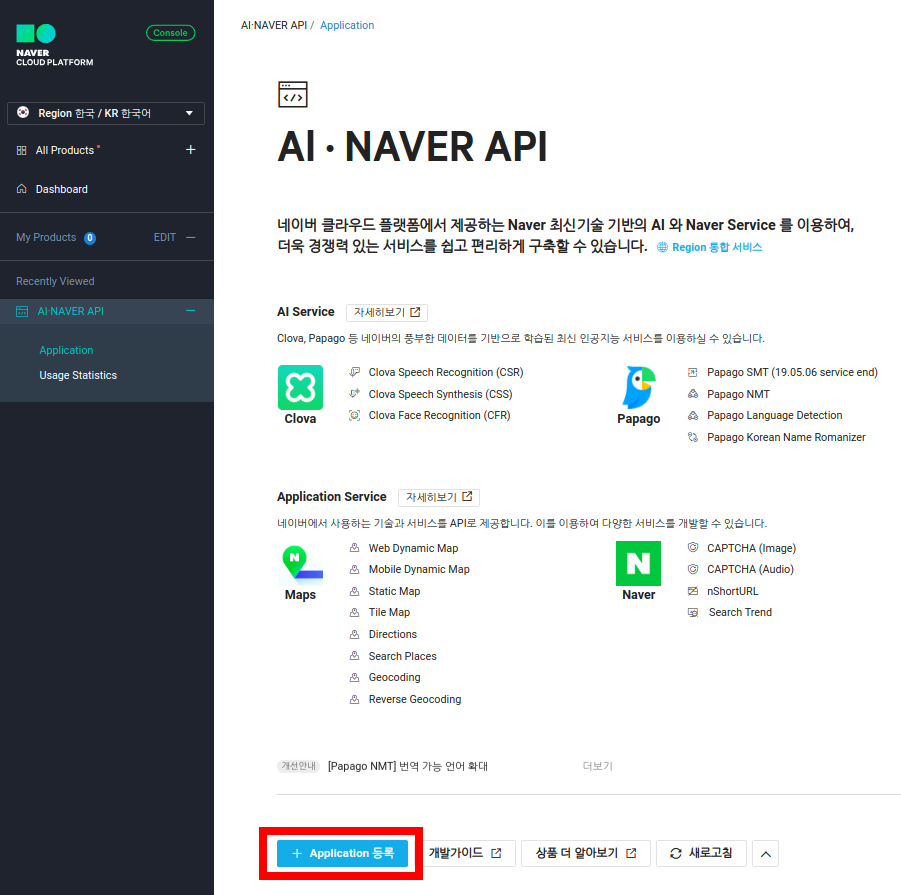The height and width of the screenshot is (895, 901).
Task: Click Application breadcrumb link
Action: click(347, 25)
